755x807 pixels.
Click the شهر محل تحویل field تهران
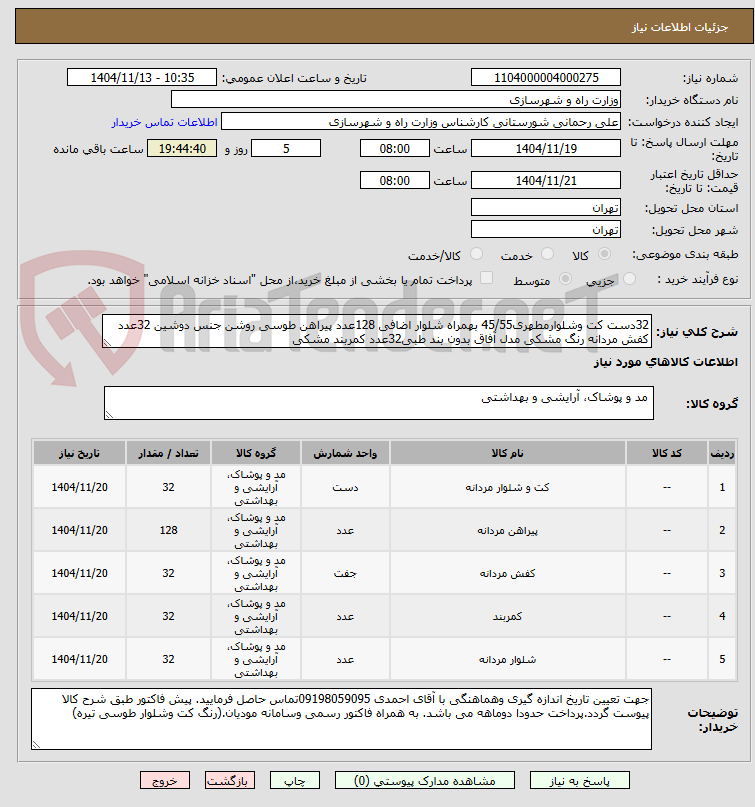pos(546,229)
